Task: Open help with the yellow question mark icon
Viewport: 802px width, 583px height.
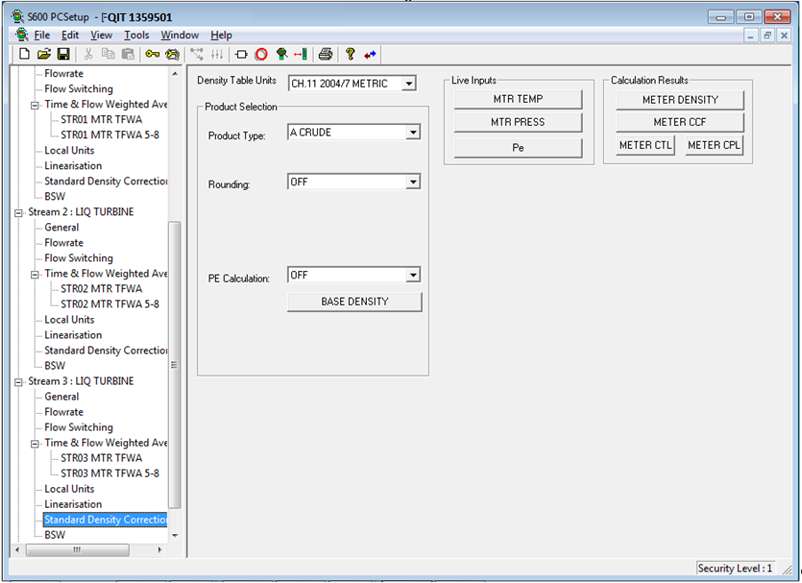Action: click(350, 54)
